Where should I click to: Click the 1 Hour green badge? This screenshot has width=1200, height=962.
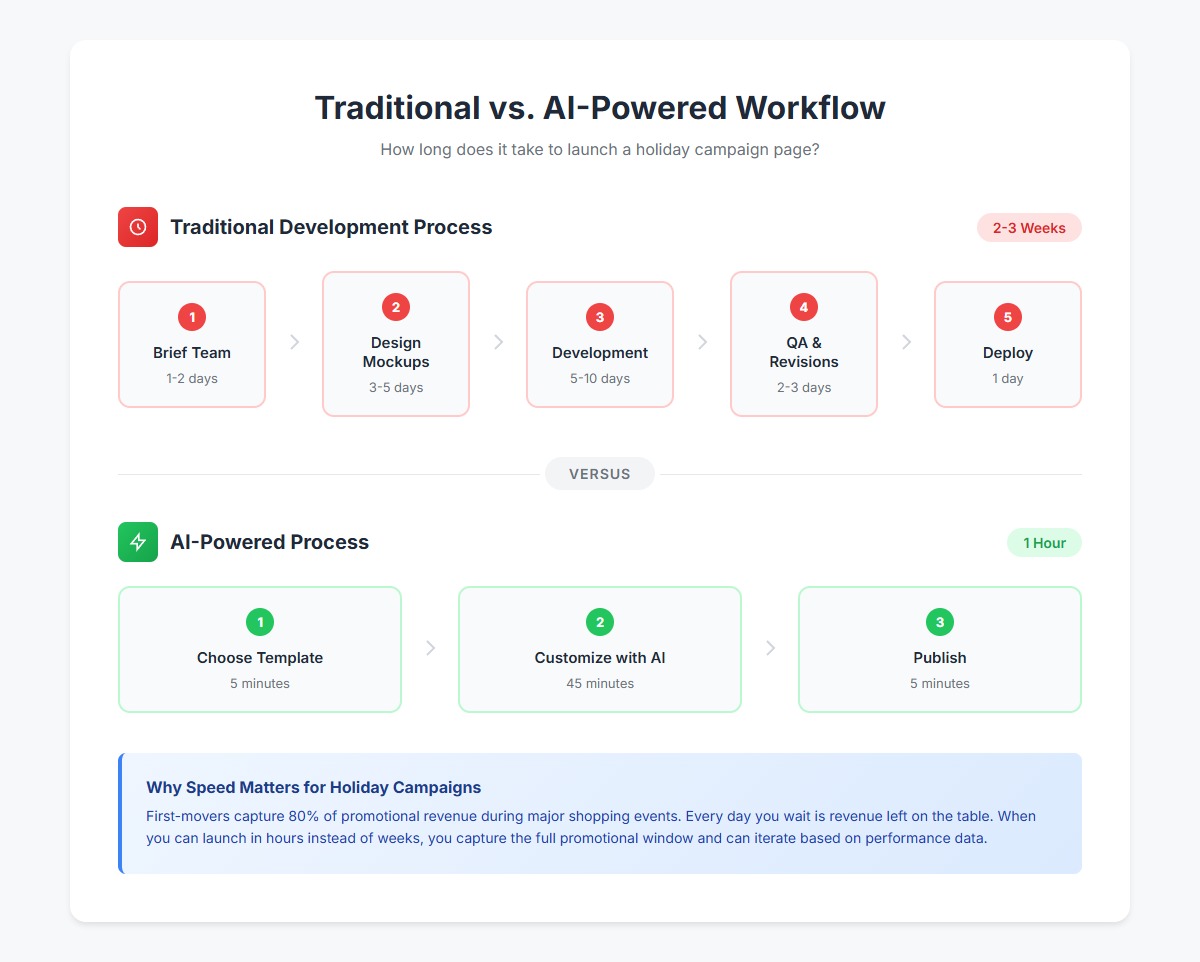[1044, 543]
